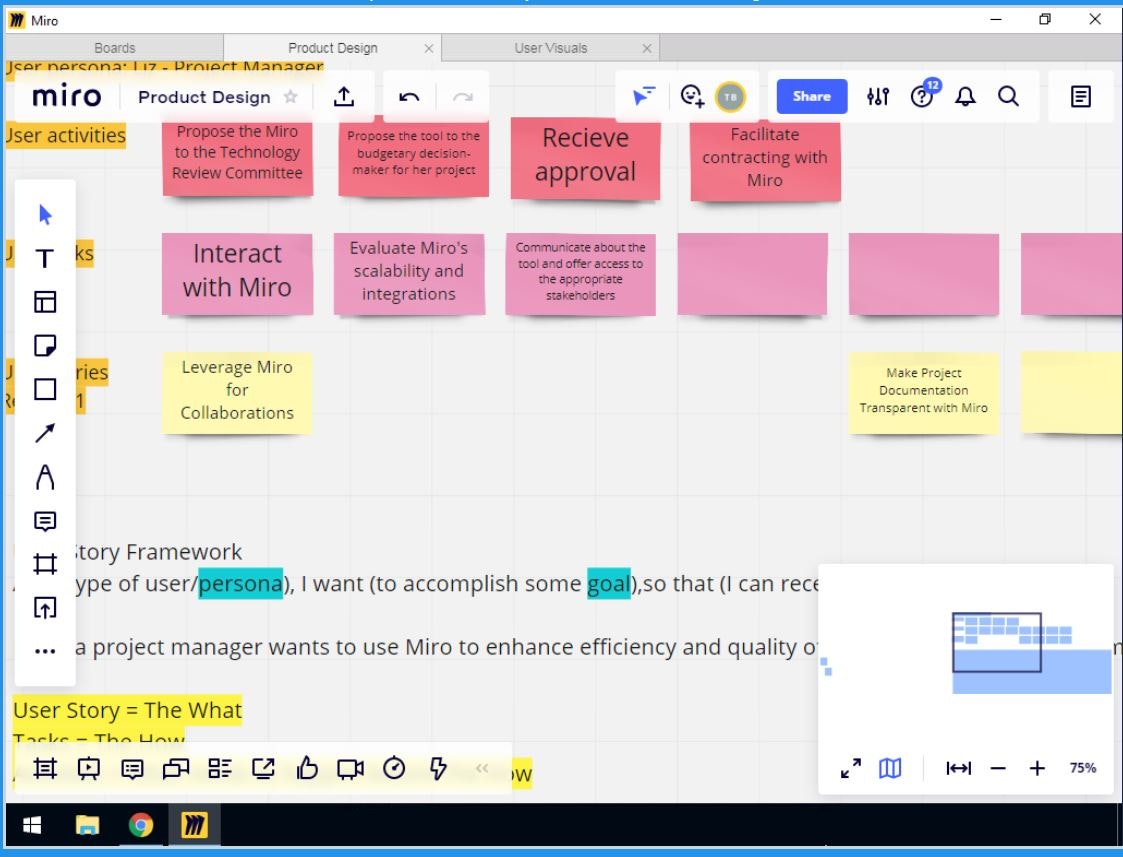
Task: Open the reactions emoji icon
Action: tap(692, 96)
